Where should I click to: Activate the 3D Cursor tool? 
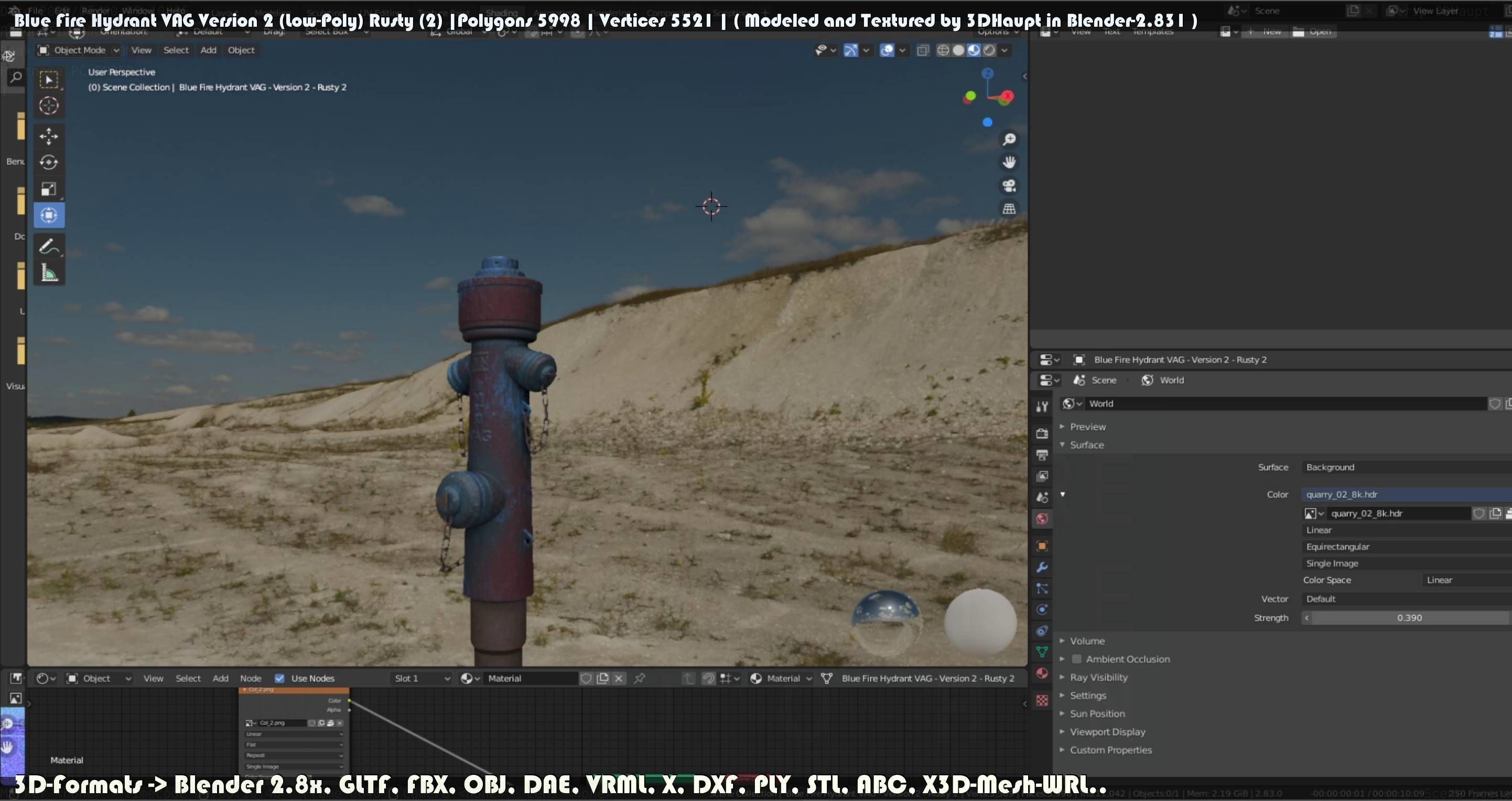pos(49,105)
